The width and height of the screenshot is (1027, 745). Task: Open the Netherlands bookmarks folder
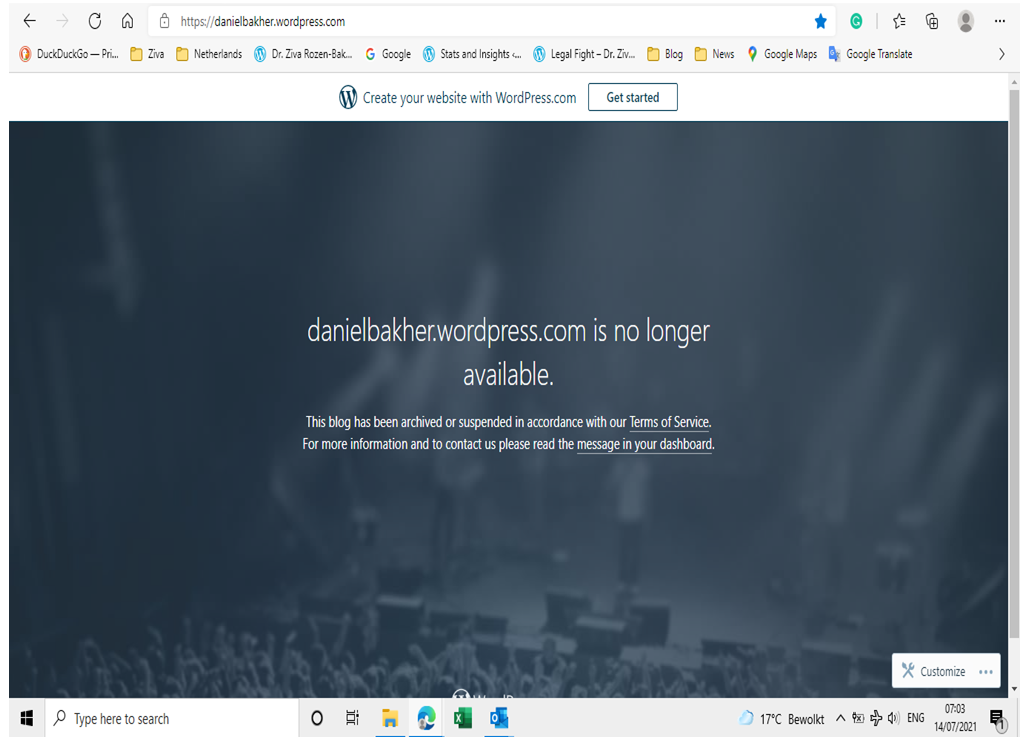coord(209,54)
